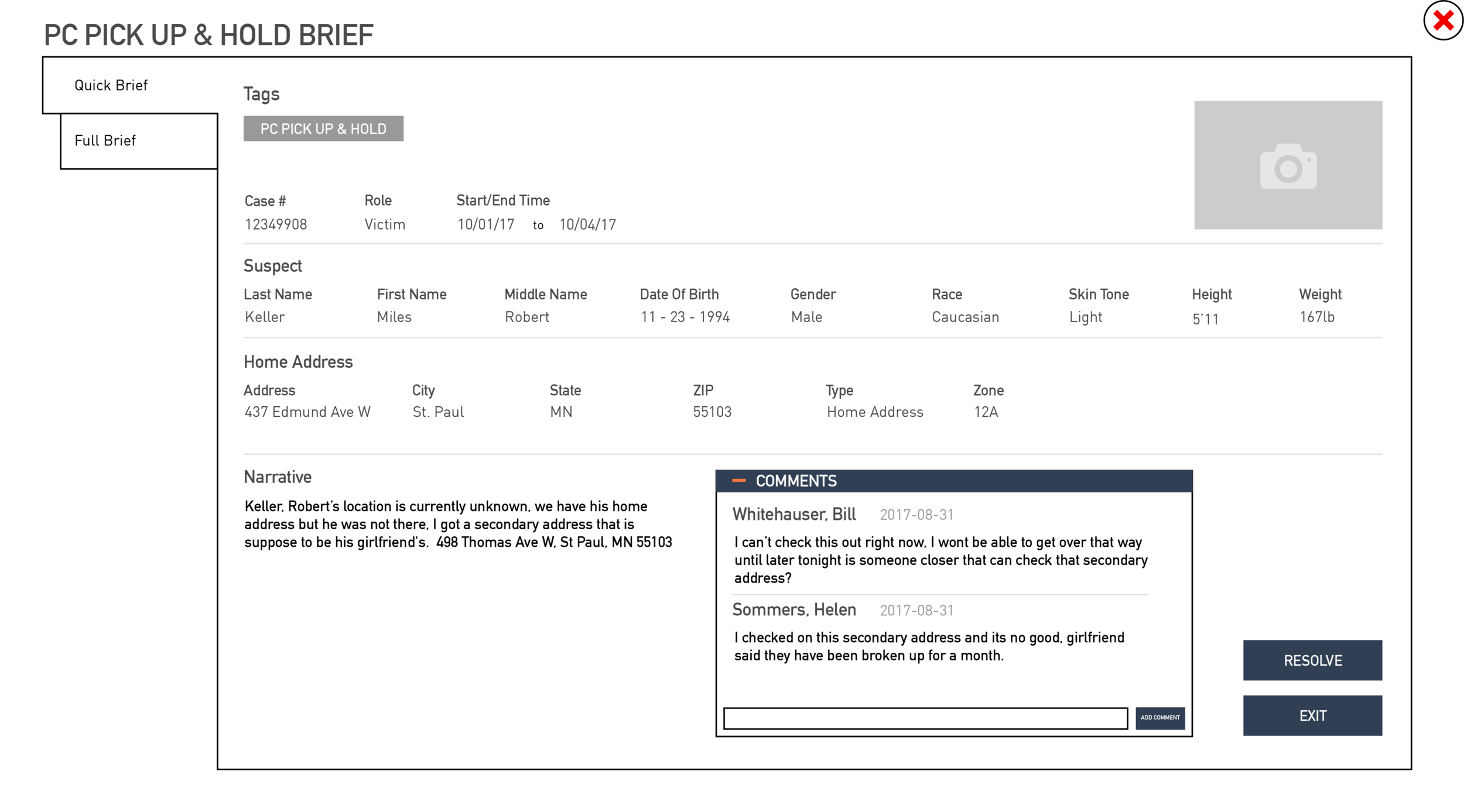Viewport: 1464px width, 812px height.
Task: Click the address 437 Edmund Ave W
Action: 307,412
